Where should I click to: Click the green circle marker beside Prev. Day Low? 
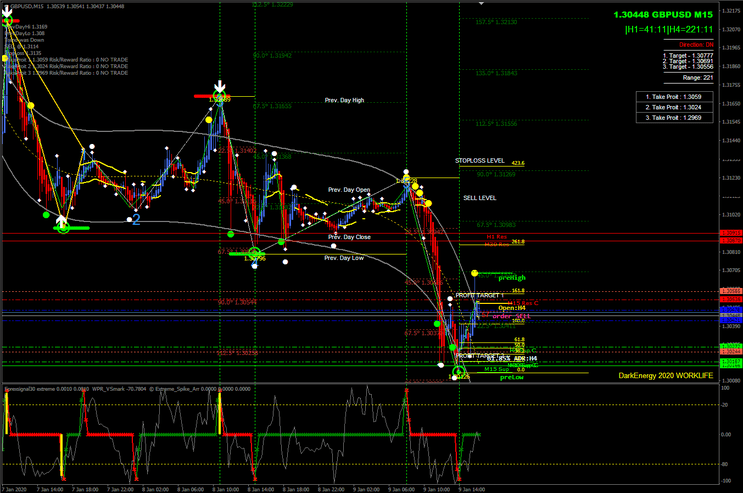click(254, 254)
